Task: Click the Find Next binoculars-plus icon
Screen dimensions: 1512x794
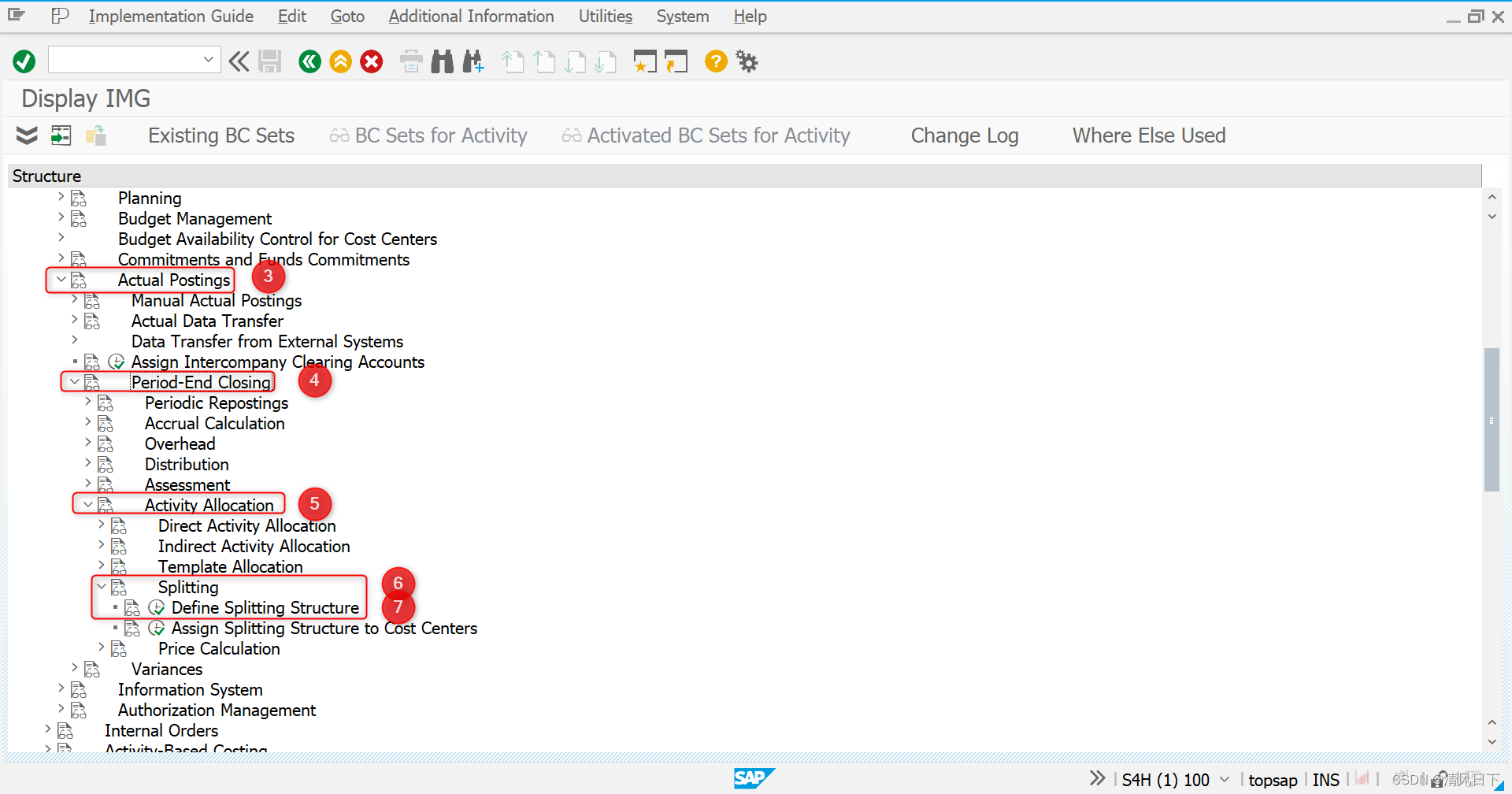Action: point(473,61)
